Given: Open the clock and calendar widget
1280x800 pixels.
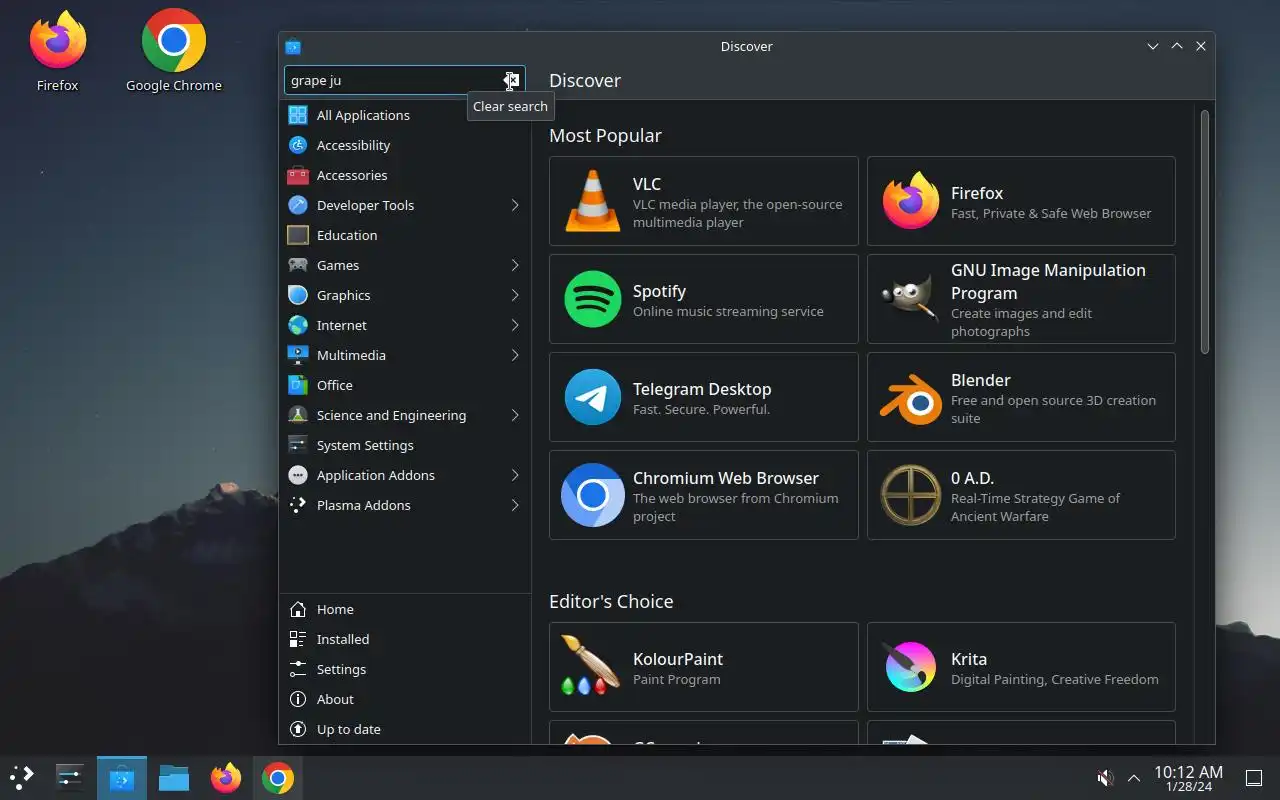Looking at the screenshot, I should [x=1188, y=778].
